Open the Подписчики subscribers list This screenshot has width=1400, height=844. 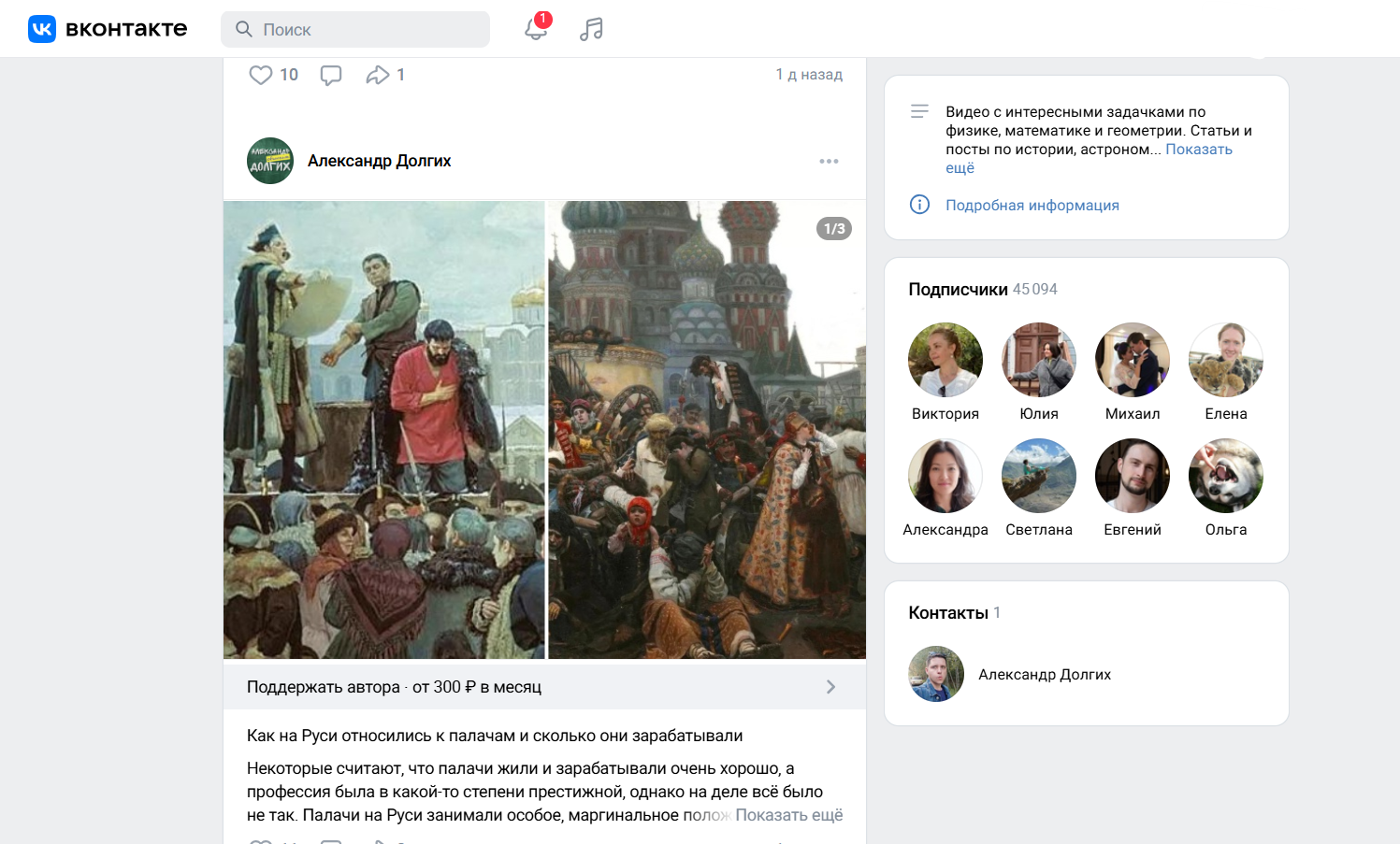pyautogui.click(x=958, y=290)
